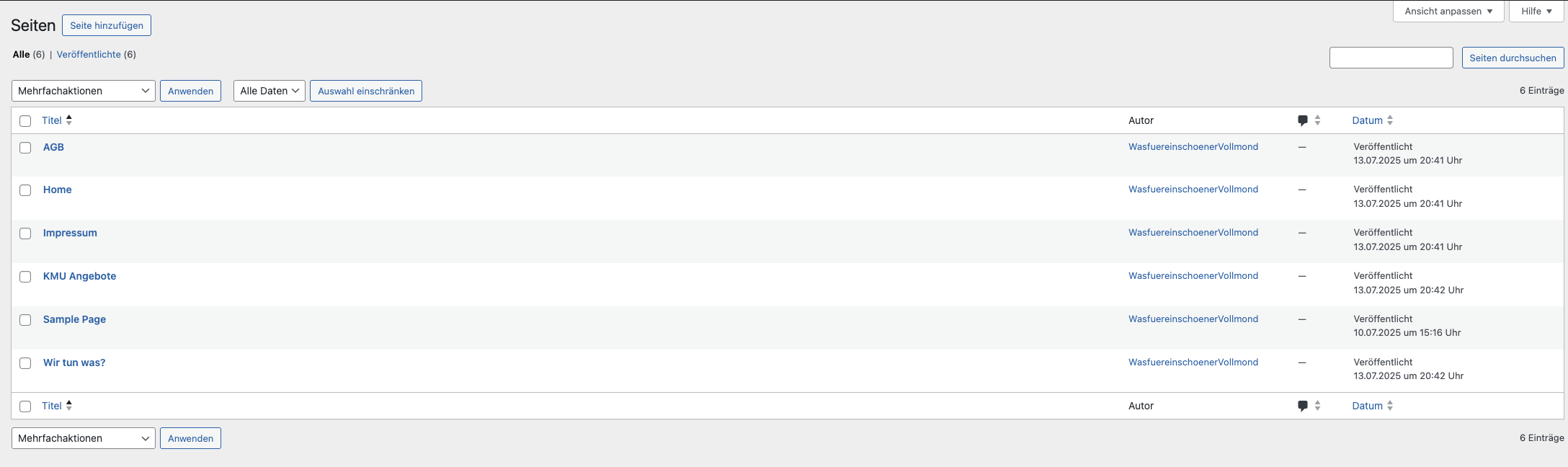Open the top Mehrfachaktionen dropdown

point(84,91)
